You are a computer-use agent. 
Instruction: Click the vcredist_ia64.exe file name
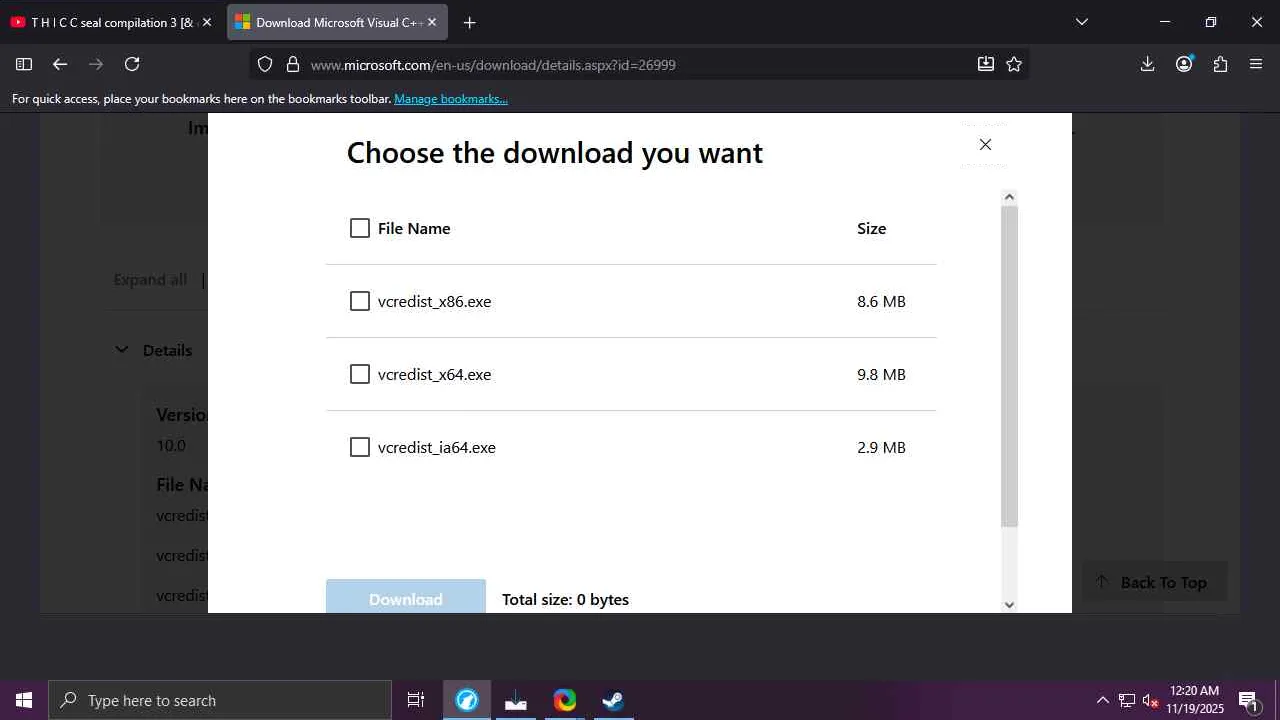[437, 447]
